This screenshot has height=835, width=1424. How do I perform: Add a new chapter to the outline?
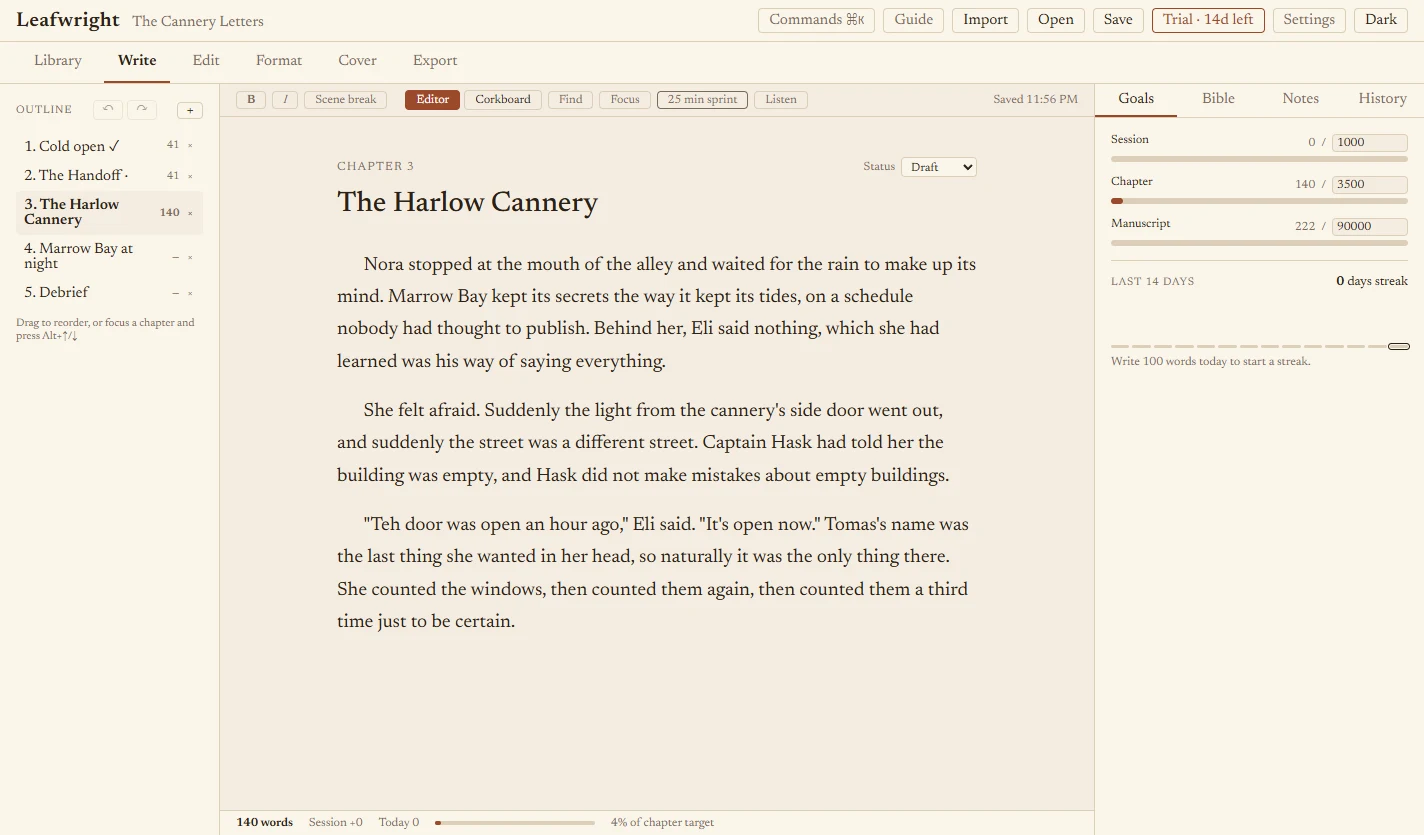point(190,110)
